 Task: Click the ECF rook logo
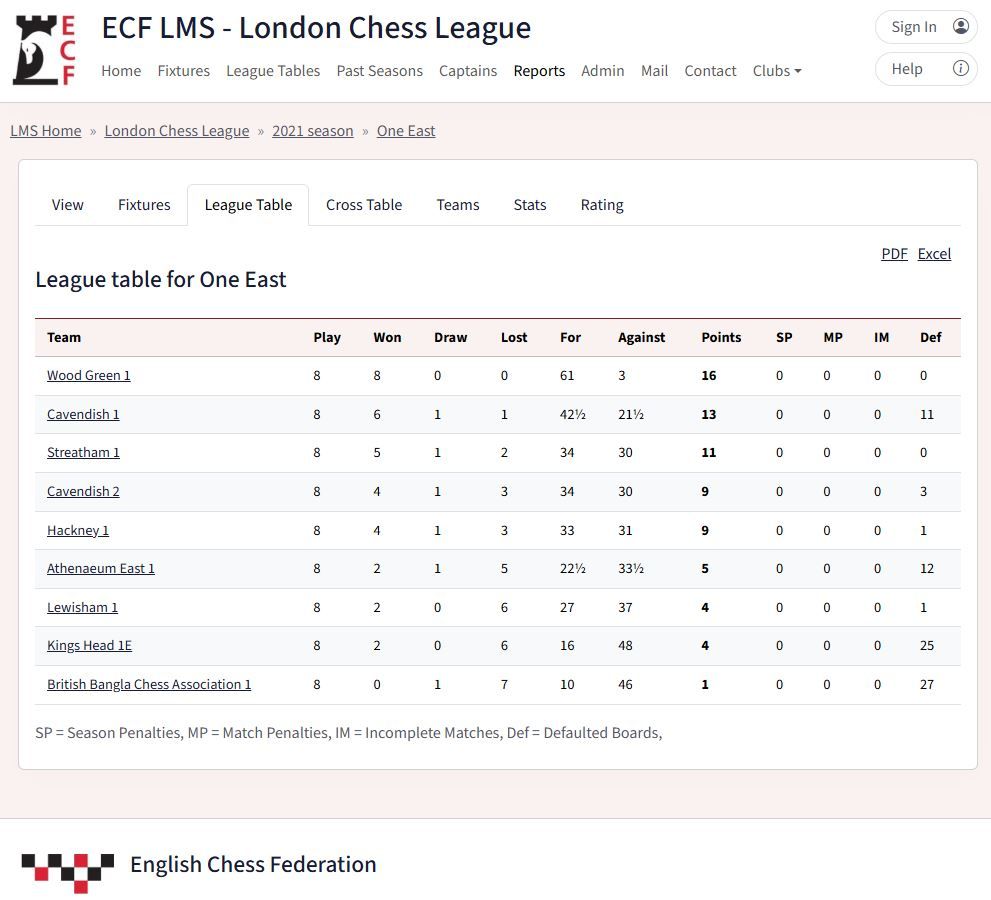(44, 50)
